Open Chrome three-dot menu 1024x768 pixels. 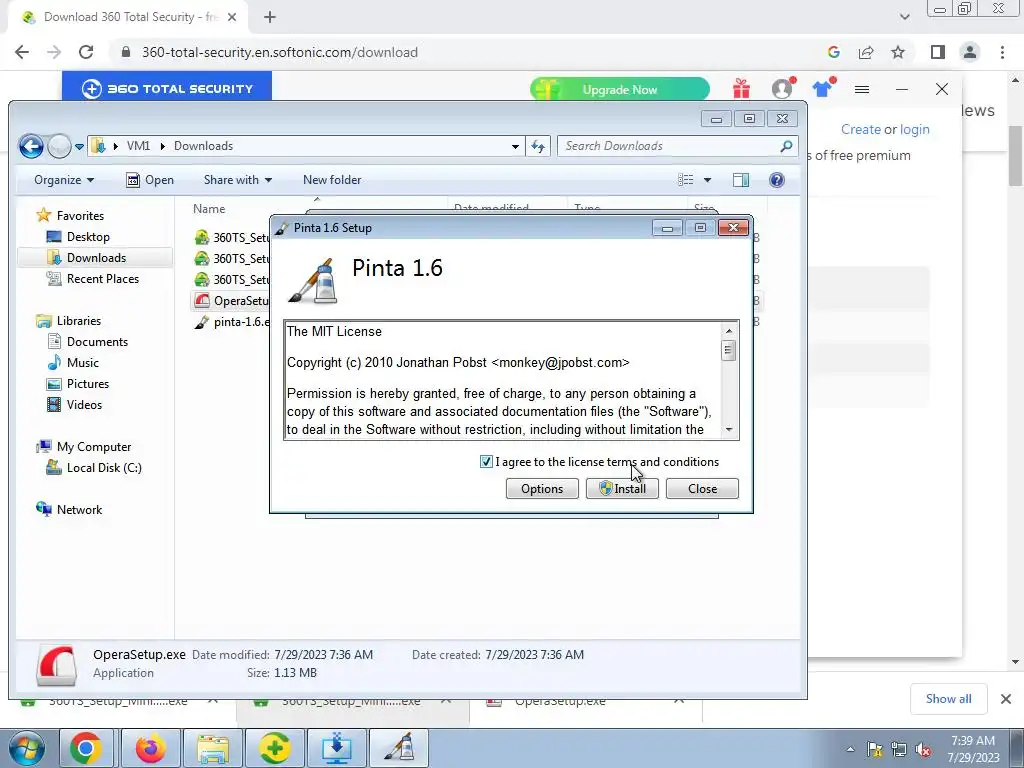tap(1002, 52)
